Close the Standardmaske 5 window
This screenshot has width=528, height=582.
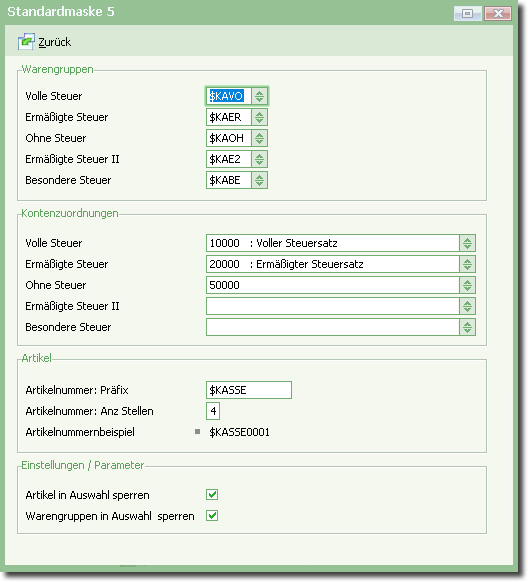[498, 14]
